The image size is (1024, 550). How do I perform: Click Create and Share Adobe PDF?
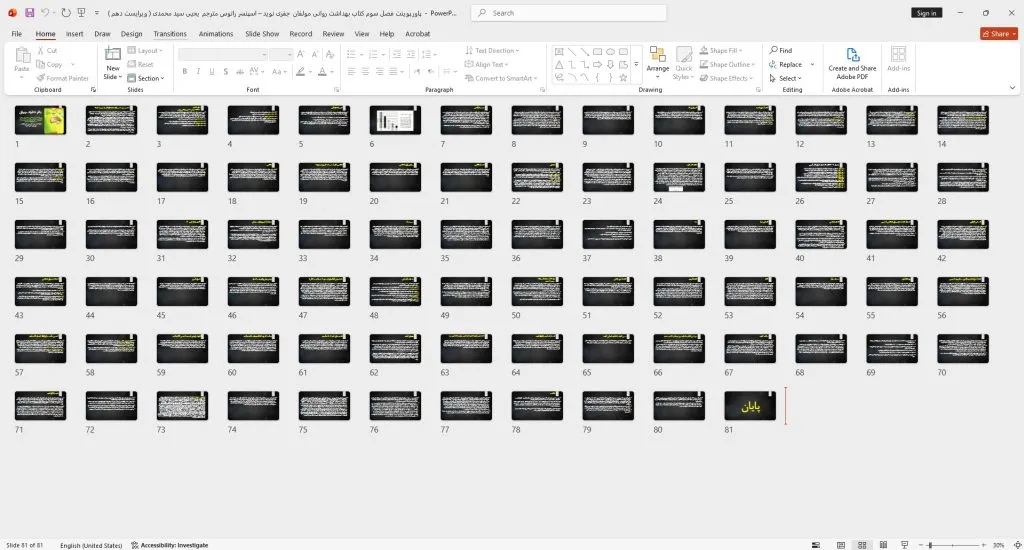coord(852,63)
